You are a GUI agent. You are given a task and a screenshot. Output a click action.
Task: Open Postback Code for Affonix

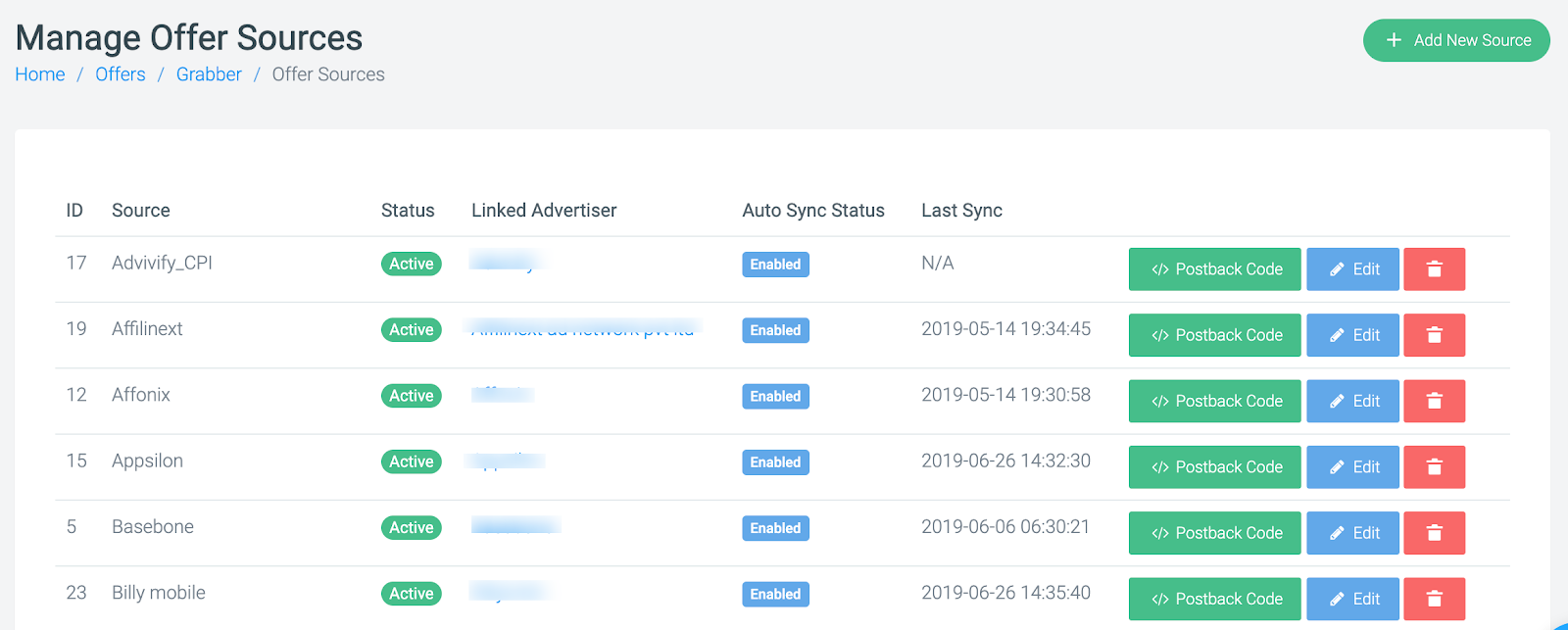pyautogui.click(x=1215, y=401)
